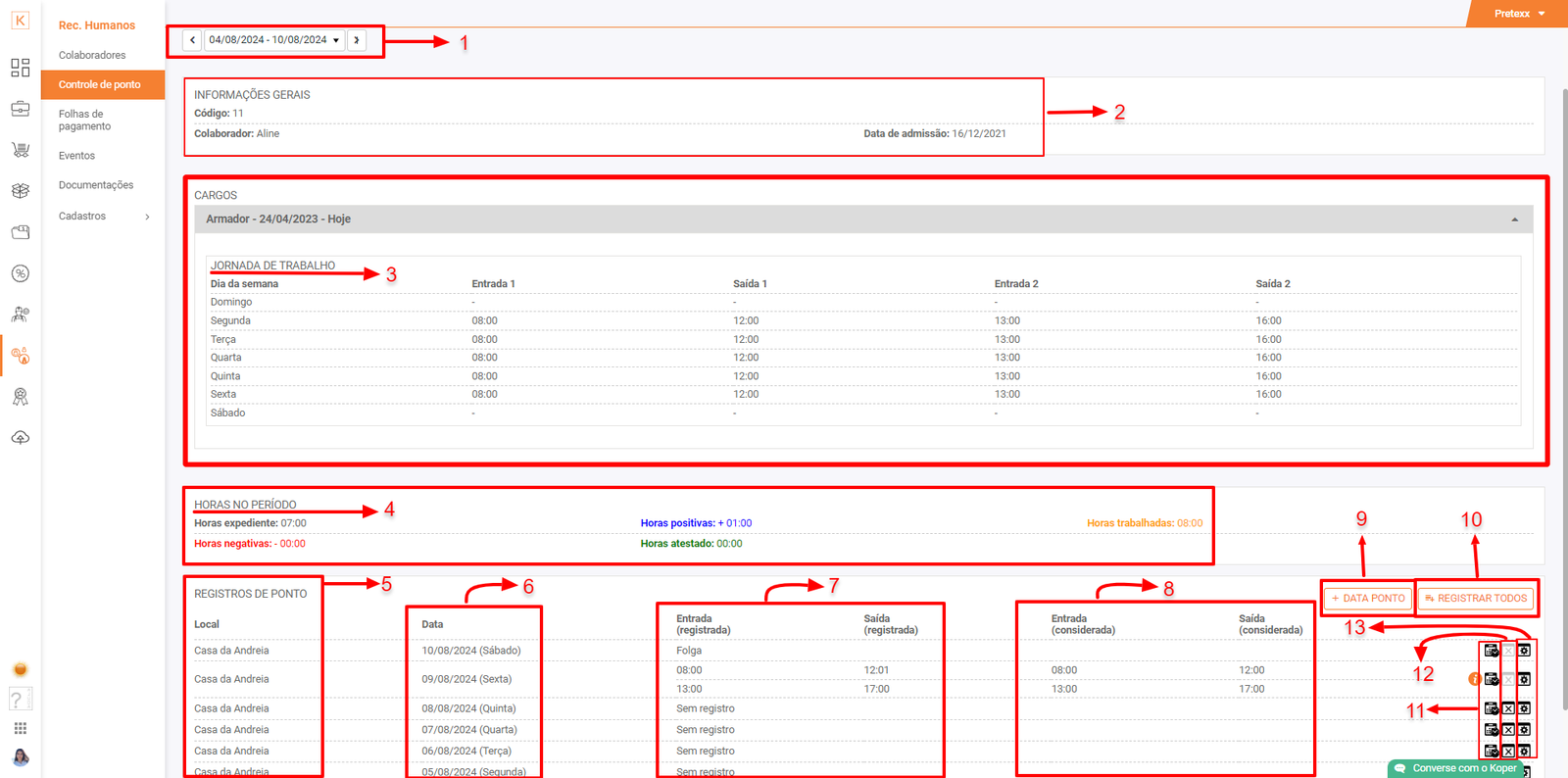Screen dimensions: 1568x778
Task: Open Colaboradores menu item
Action: (x=92, y=55)
